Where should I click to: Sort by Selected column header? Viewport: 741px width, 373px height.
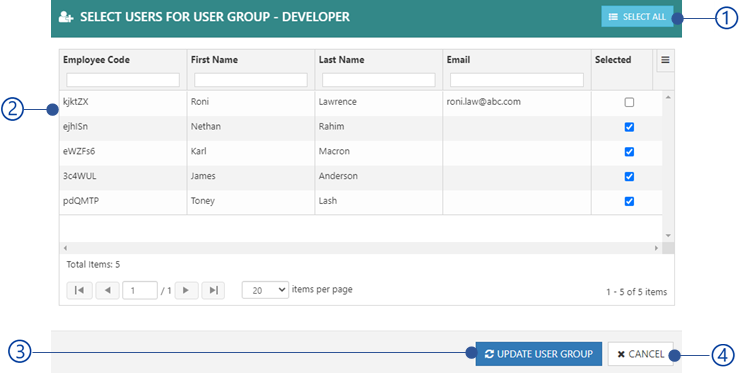pos(613,60)
